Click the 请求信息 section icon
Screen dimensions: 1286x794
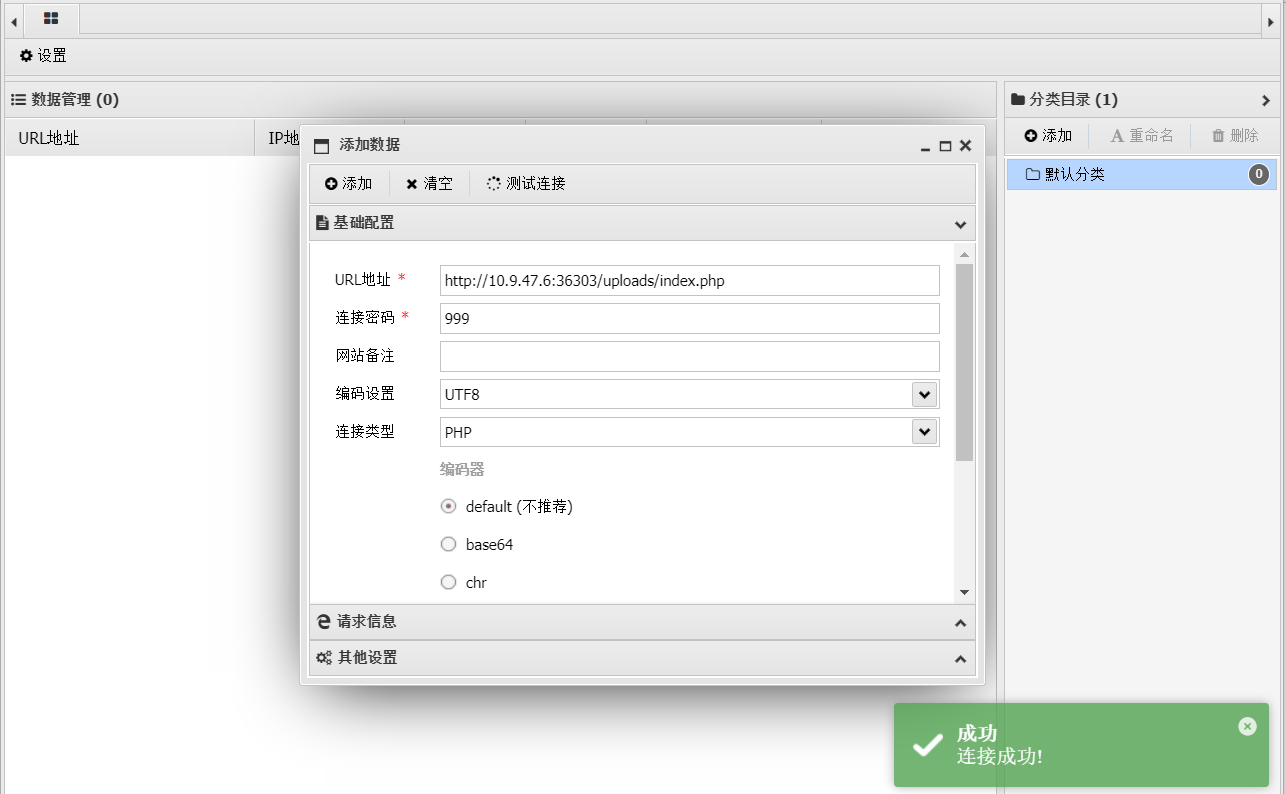323,622
